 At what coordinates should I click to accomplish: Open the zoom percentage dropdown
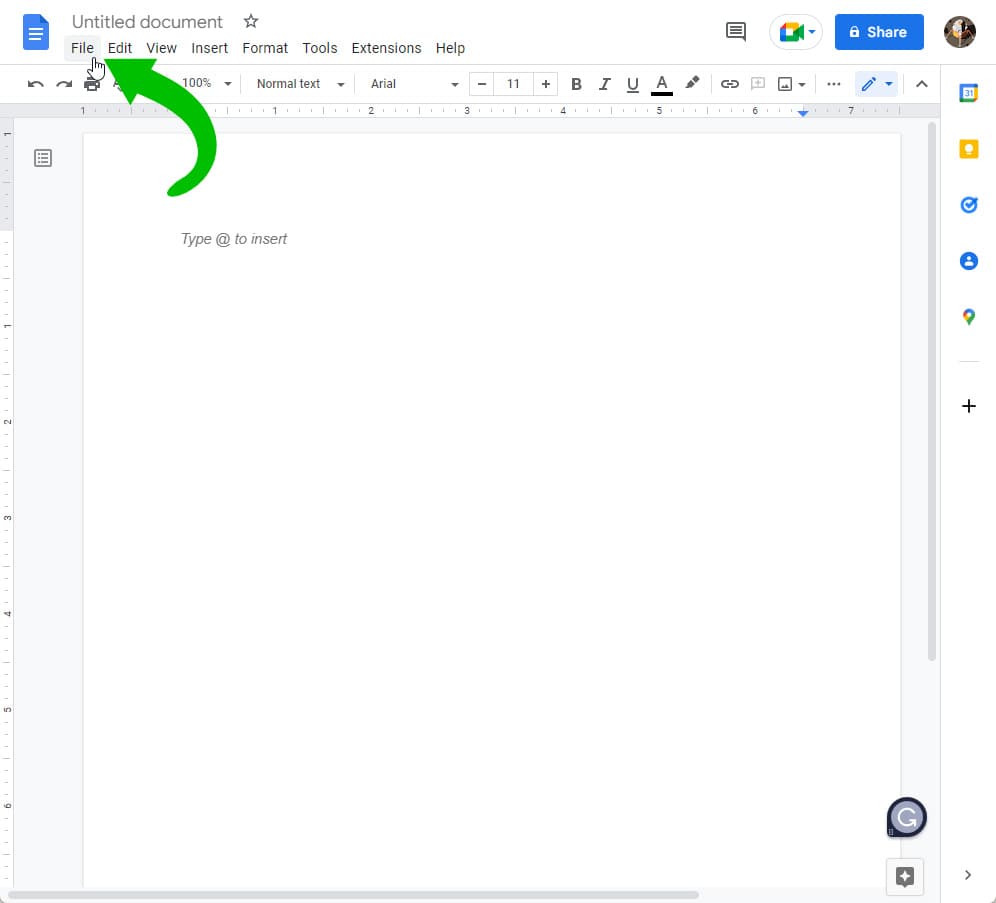(x=206, y=84)
